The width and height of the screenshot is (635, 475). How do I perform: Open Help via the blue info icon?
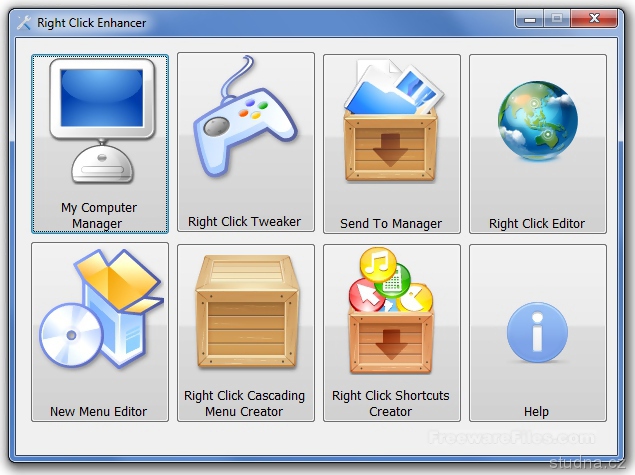click(537, 332)
